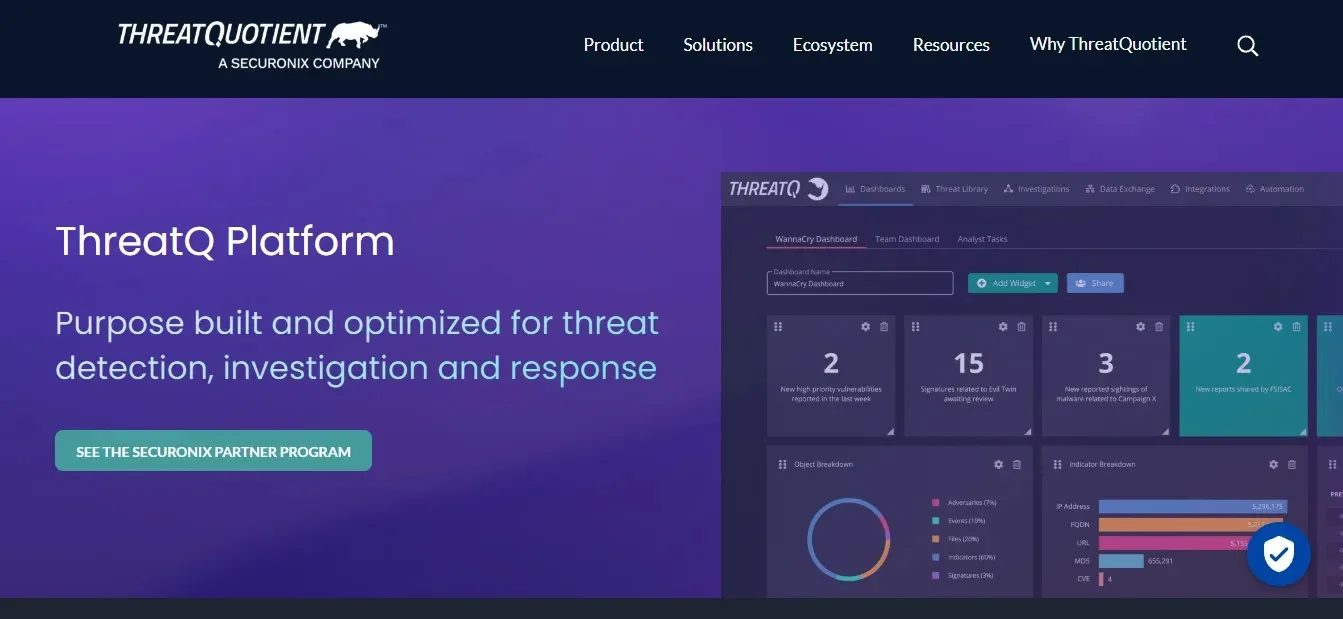Open settings gear on vulnerabilities widget
1343x619 pixels.
pos(866,327)
